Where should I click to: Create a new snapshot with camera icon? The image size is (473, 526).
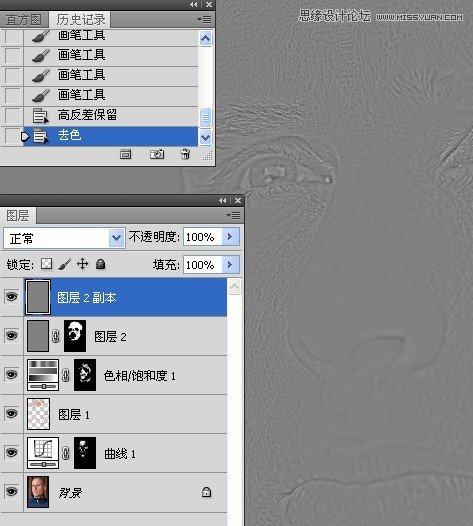pos(157,154)
